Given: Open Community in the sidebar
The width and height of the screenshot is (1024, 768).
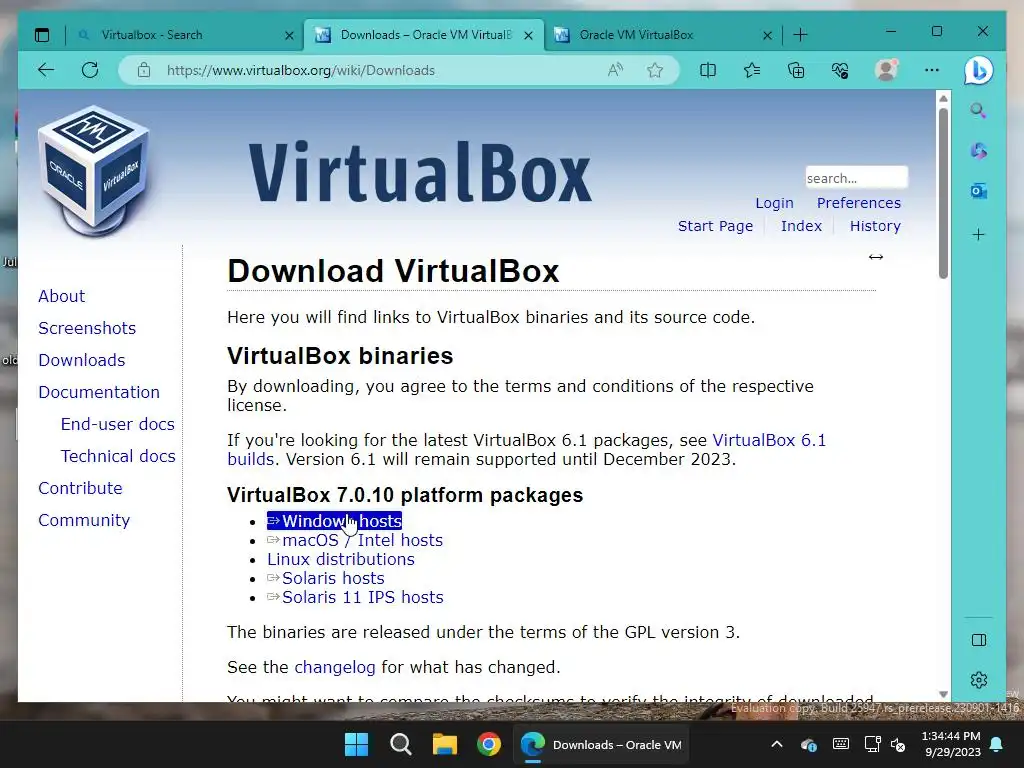Looking at the screenshot, I should [84, 520].
